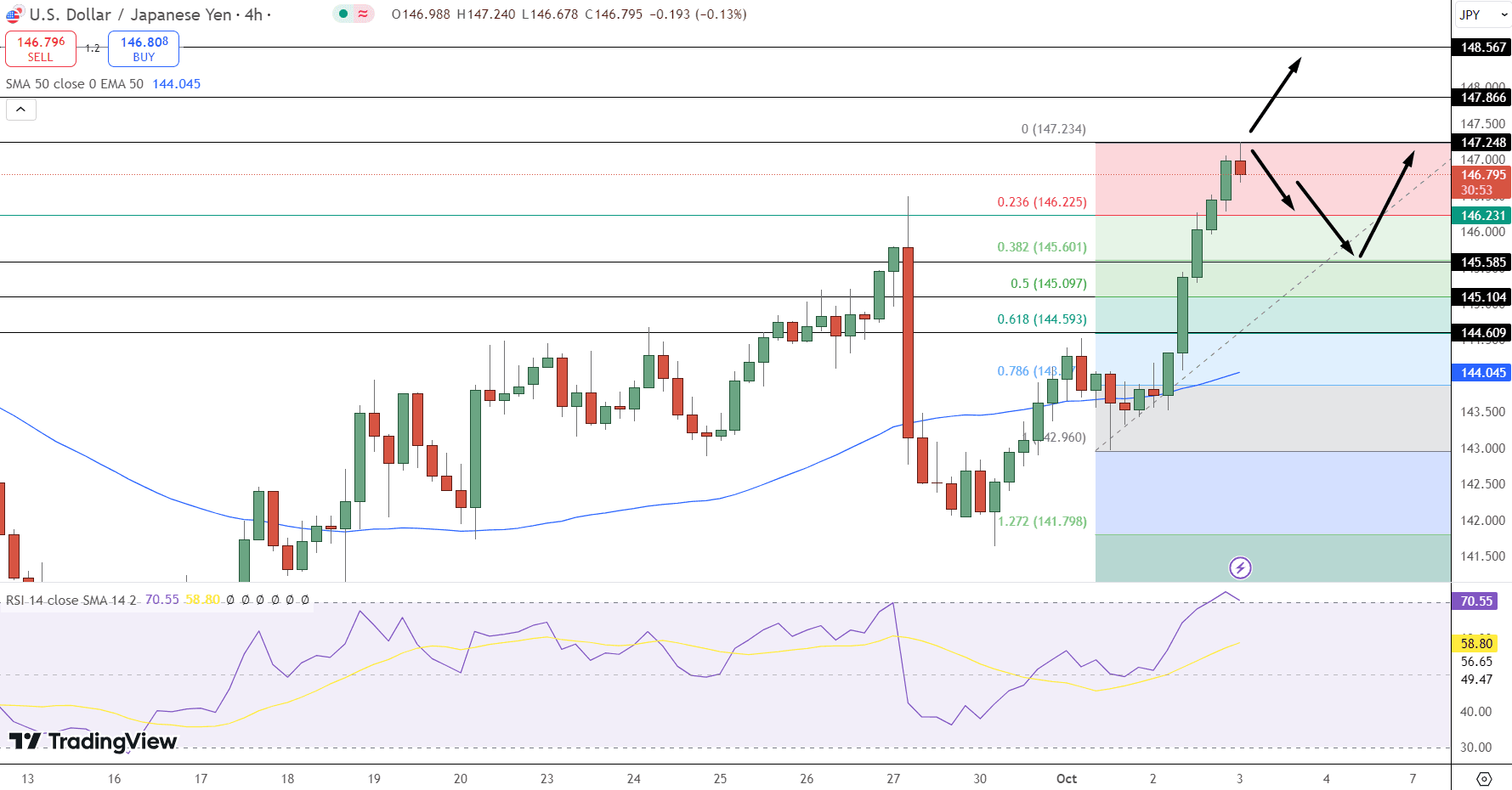1512x790 pixels.
Task: Click the purple 70.55 RSI axis label
Action: (x=1475, y=601)
